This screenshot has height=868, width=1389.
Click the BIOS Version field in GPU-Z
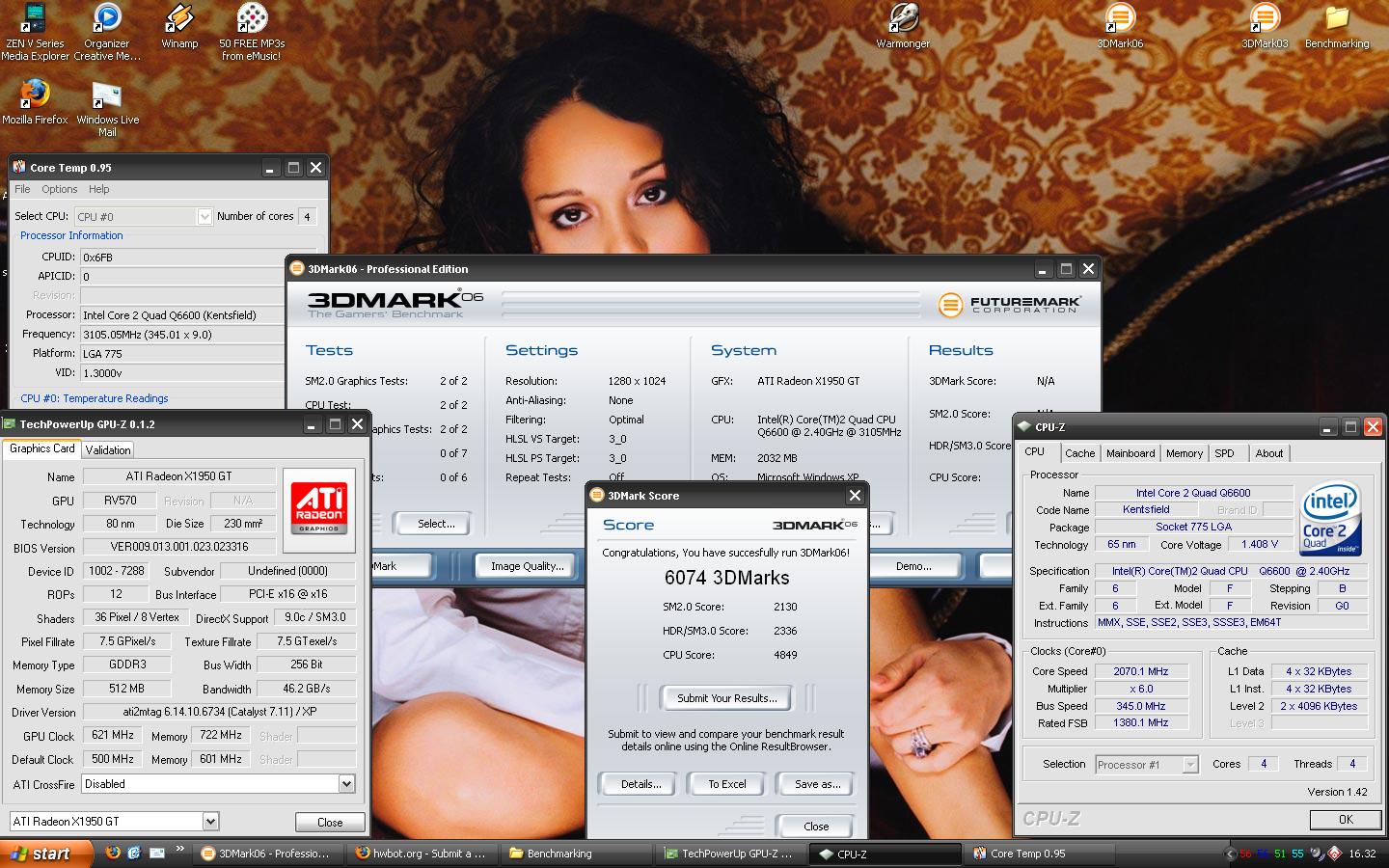[179, 547]
